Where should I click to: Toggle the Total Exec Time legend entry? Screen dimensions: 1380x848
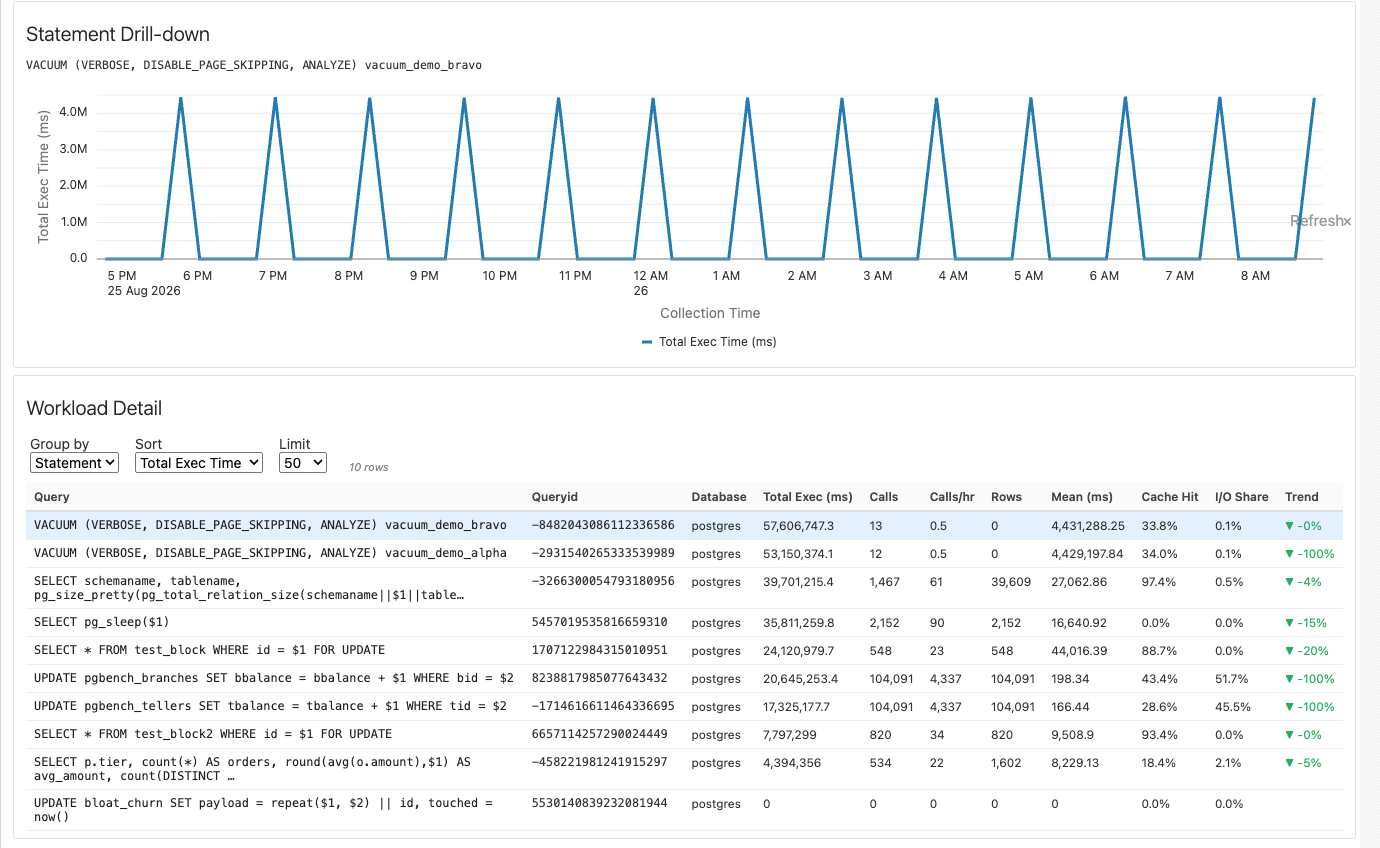tap(709, 342)
